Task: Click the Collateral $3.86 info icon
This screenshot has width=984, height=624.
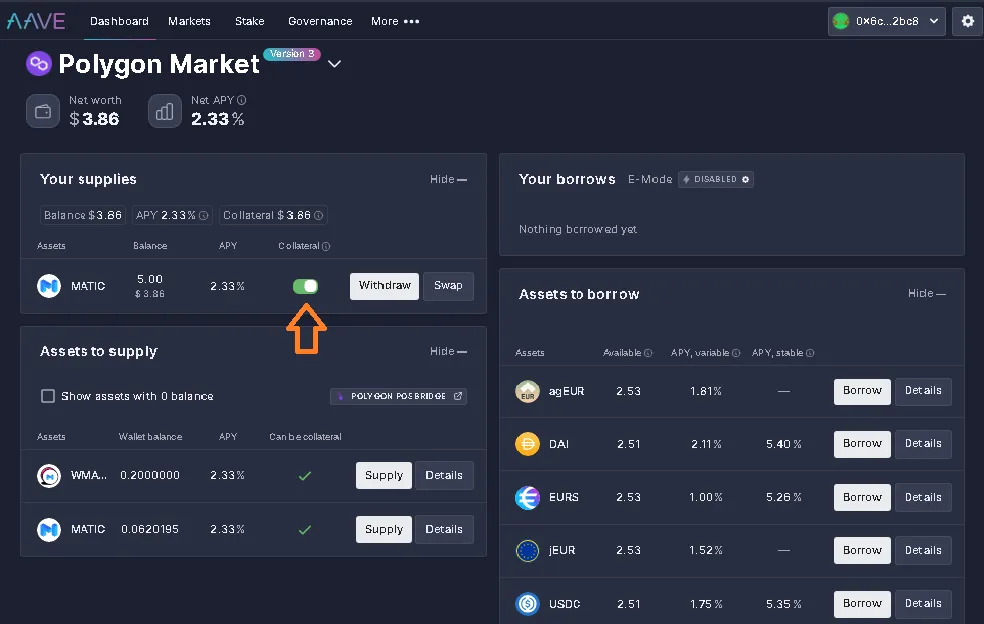Action: (319, 215)
